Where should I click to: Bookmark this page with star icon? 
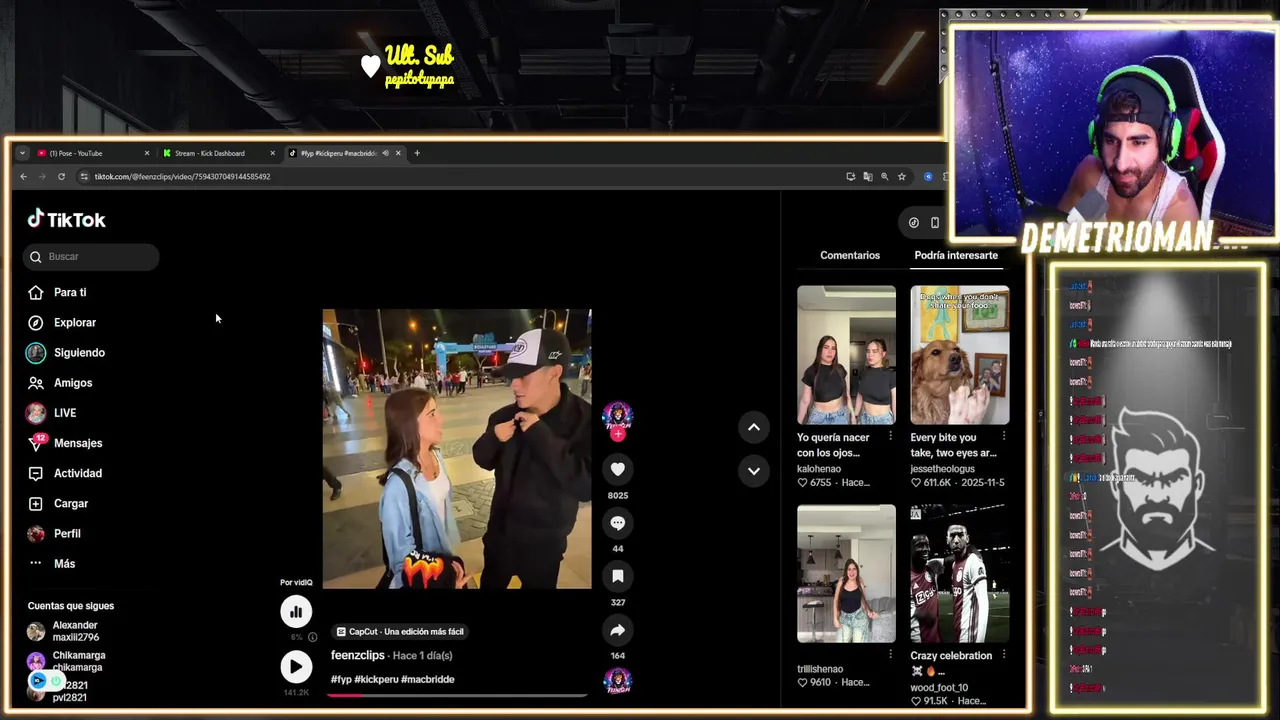[x=901, y=177]
